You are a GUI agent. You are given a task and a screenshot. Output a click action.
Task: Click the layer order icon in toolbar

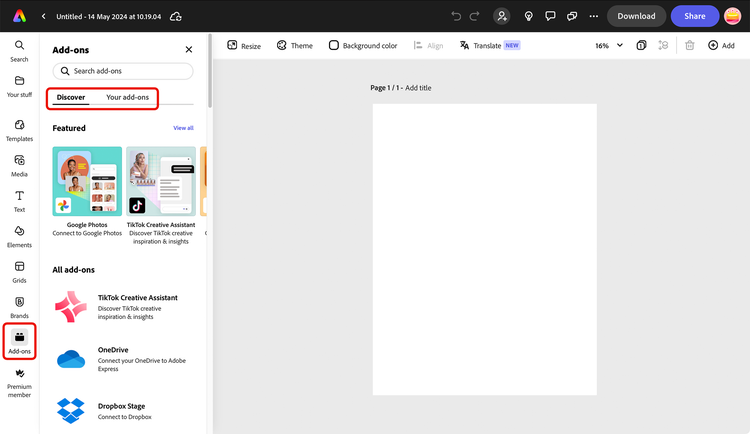tap(663, 45)
